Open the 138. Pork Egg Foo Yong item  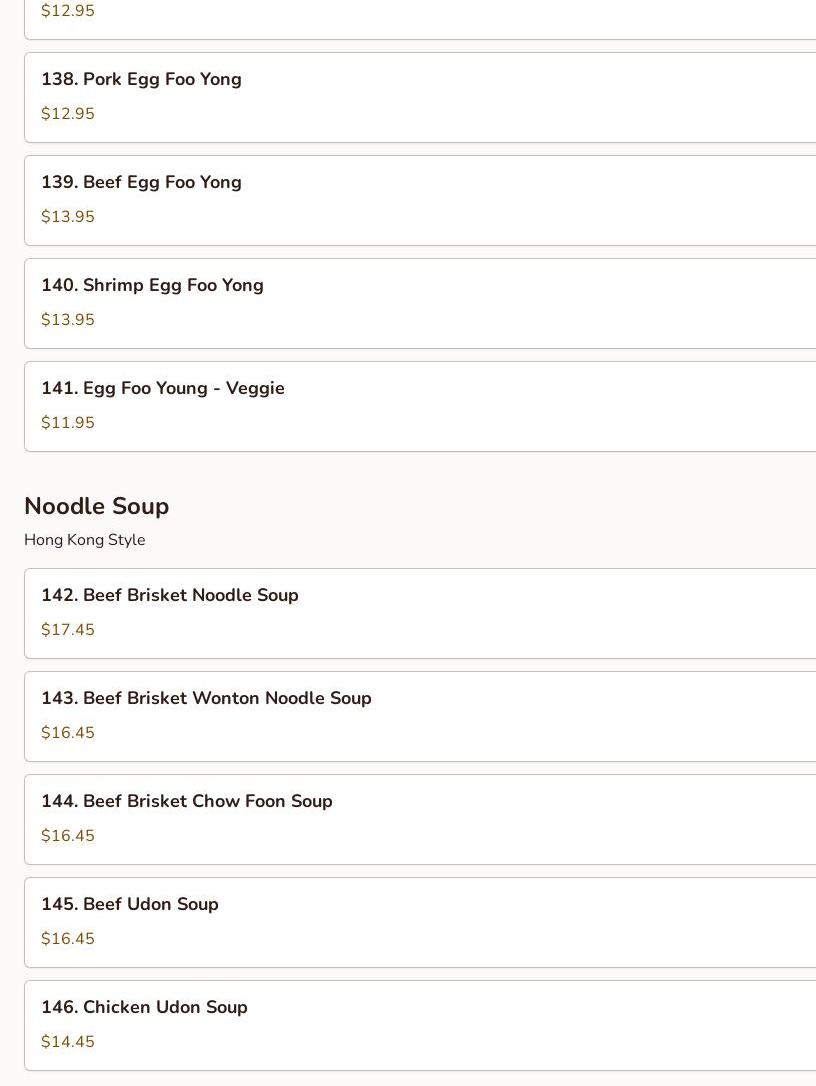point(141,80)
